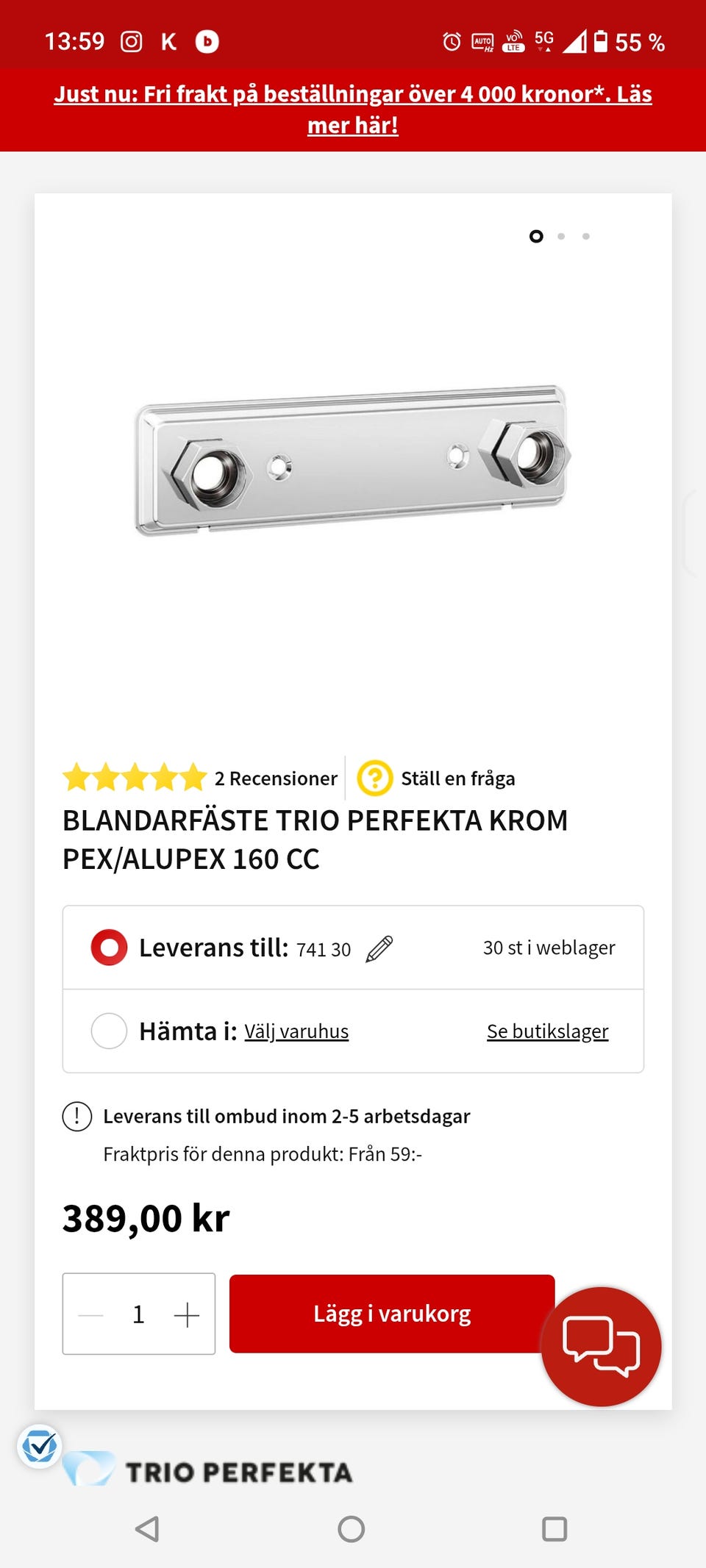Decrease quantity with the minus button
Image resolution: width=706 pixels, height=1568 pixels.
tap(91, 1314)
